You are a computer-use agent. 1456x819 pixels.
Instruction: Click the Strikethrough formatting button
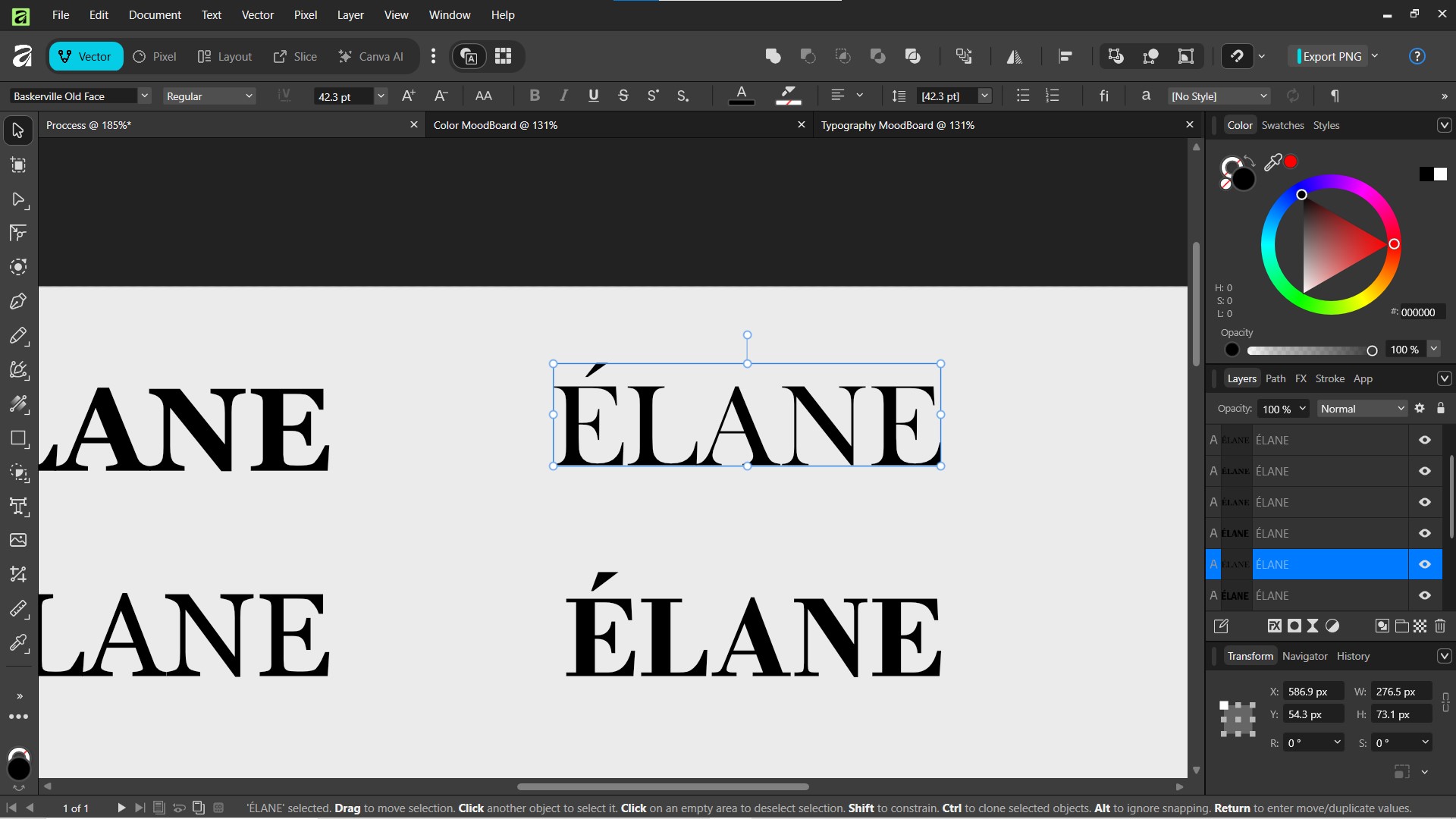tap(623, 96)
